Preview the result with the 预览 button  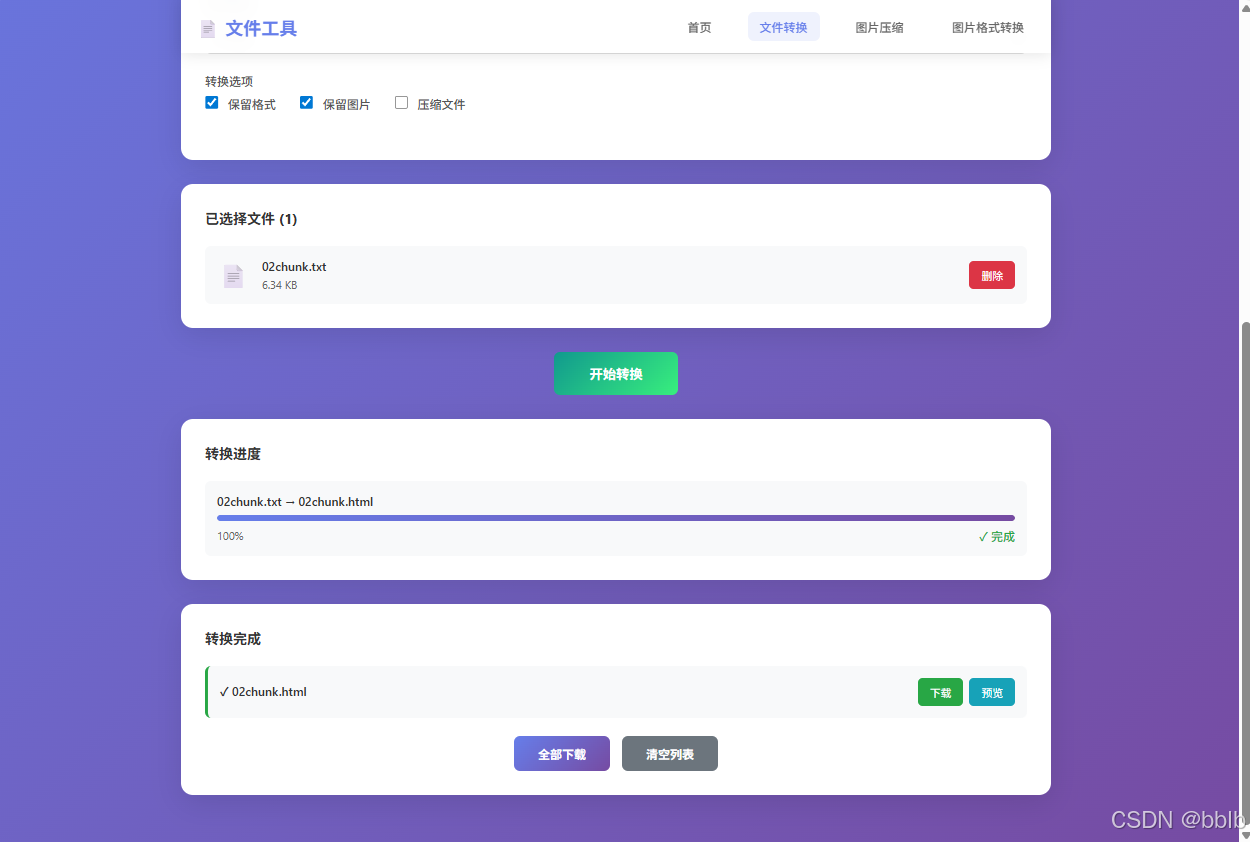pos(991,691)
